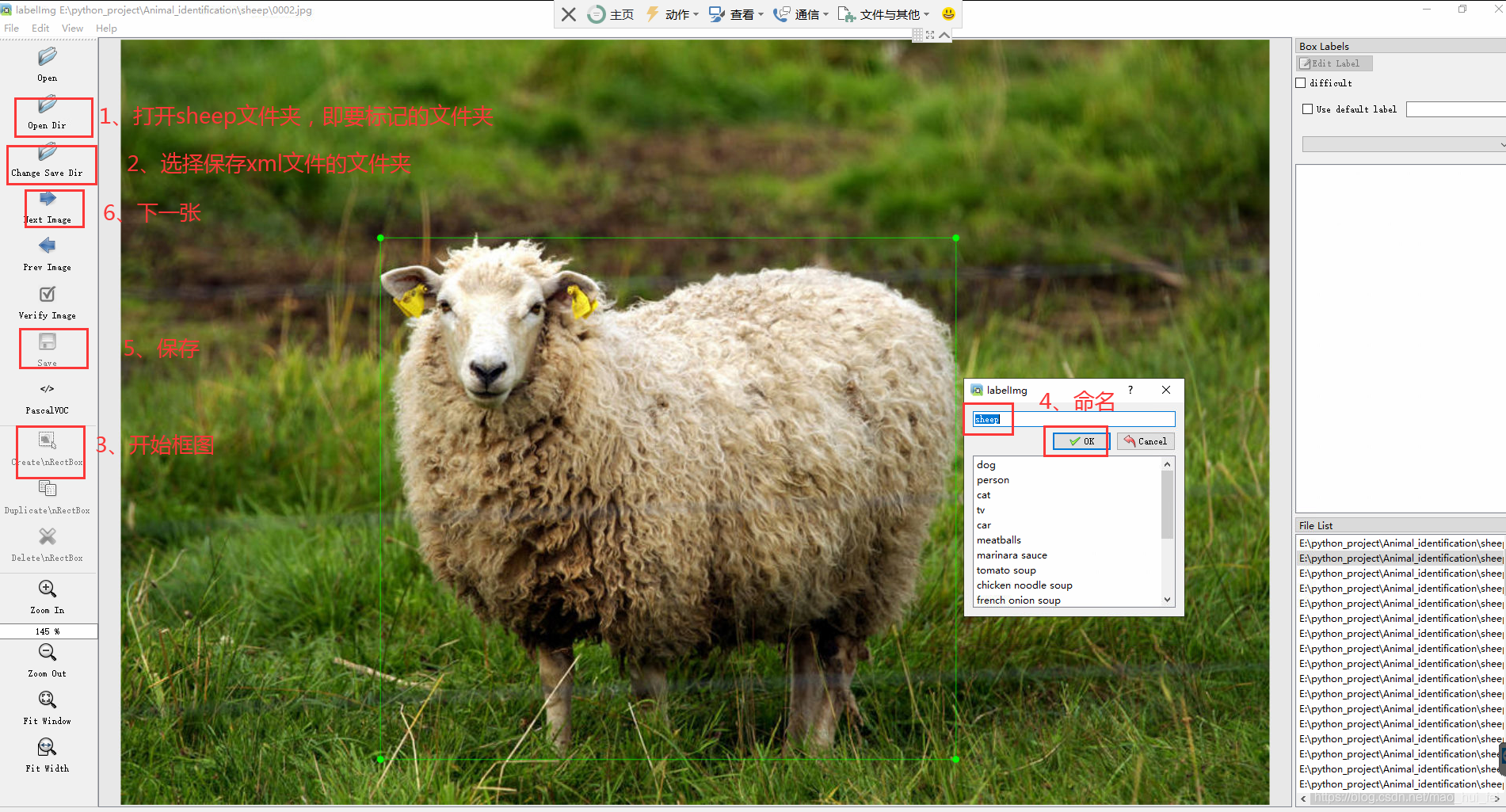1506x812 pixels.
Task: Delete the box via Delete RectBox
Action: click(x=47, y=544)
